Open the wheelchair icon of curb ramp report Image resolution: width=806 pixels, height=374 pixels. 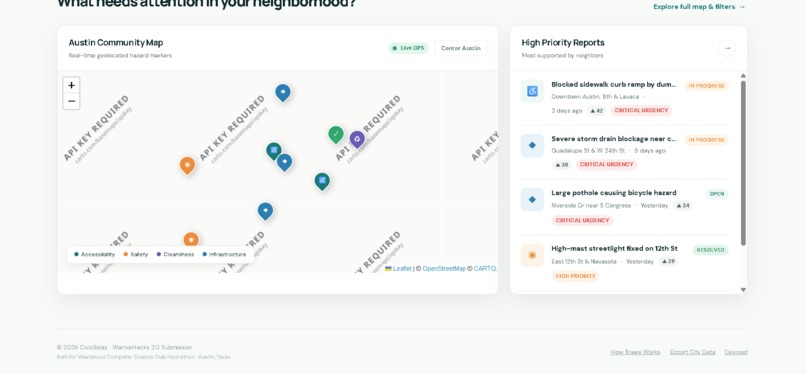click(532, 91)
